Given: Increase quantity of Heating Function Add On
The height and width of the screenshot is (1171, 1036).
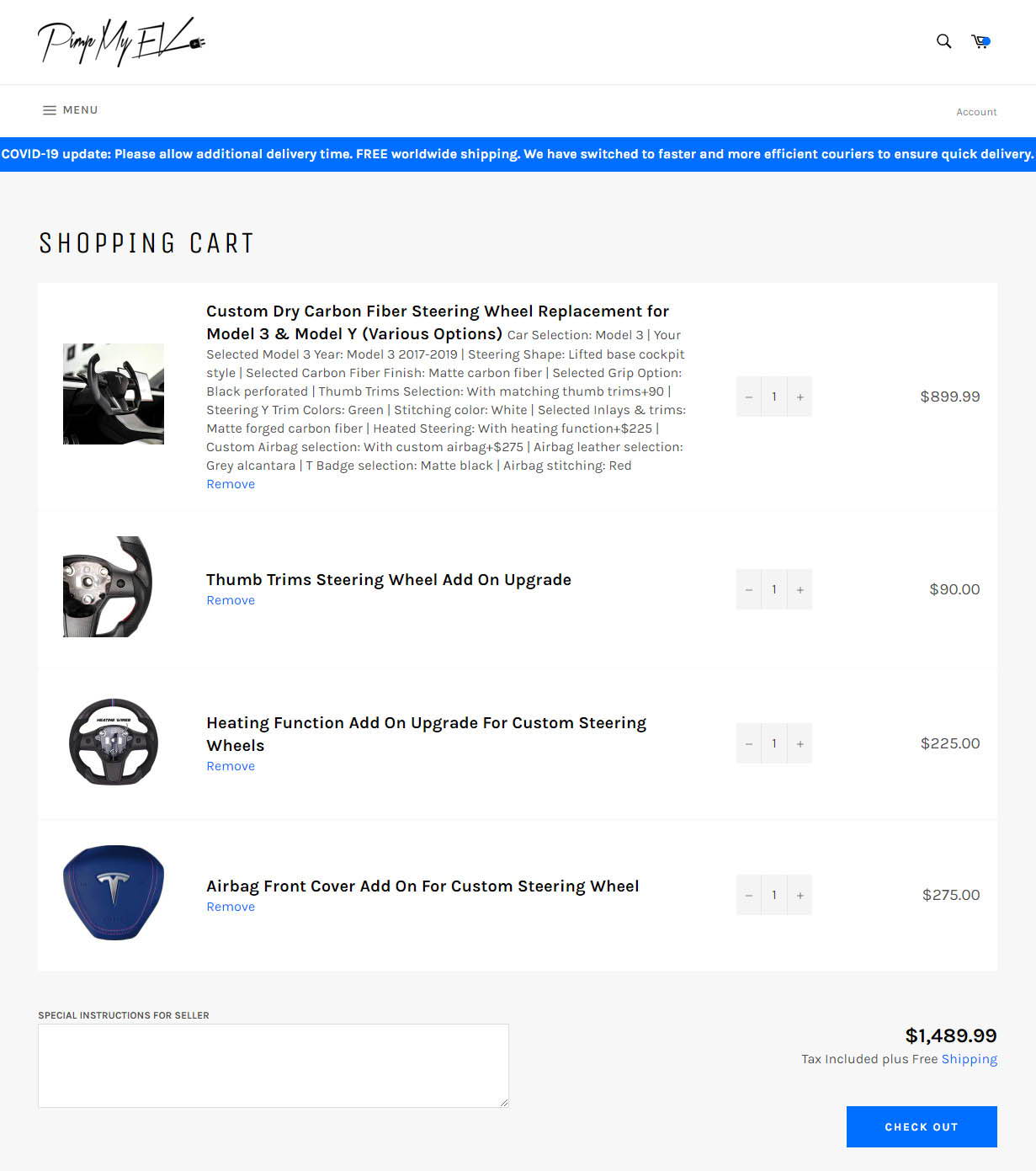Looking at the screenshot, I should (x=800, y=743).
